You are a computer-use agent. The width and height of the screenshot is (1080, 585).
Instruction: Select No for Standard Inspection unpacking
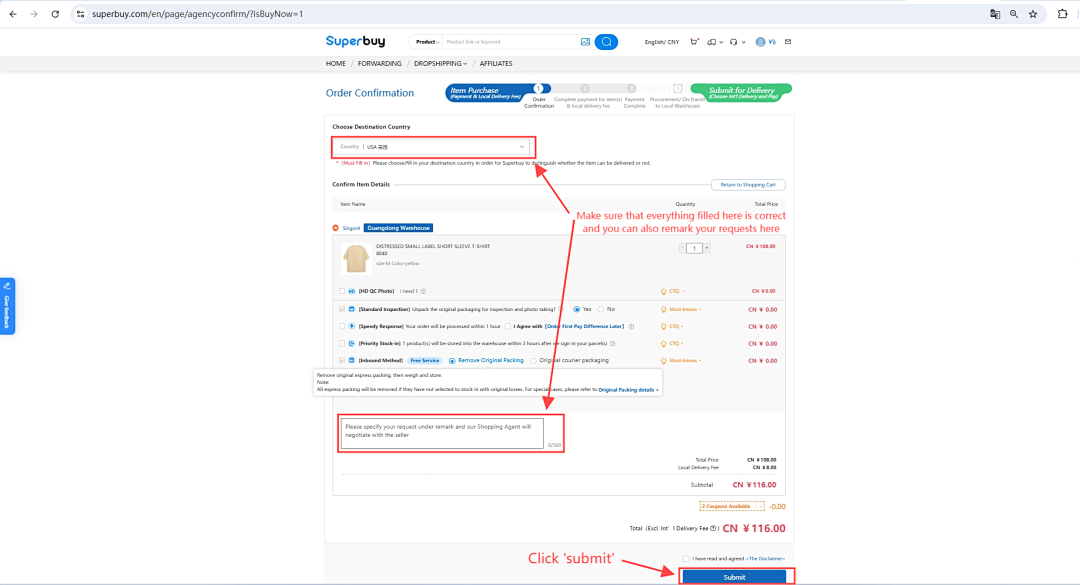(601, 309)
